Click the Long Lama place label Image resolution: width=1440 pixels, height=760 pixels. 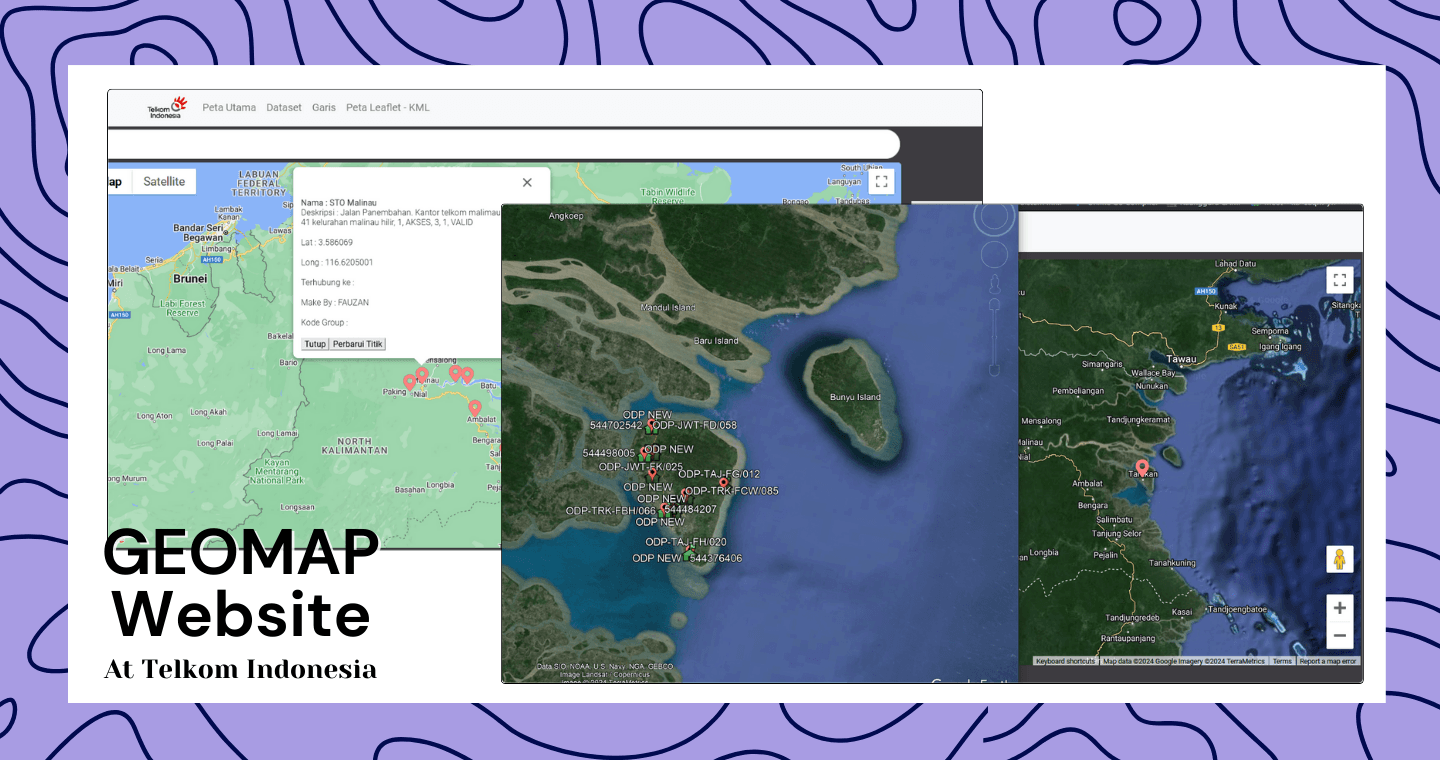coord(166,350)
